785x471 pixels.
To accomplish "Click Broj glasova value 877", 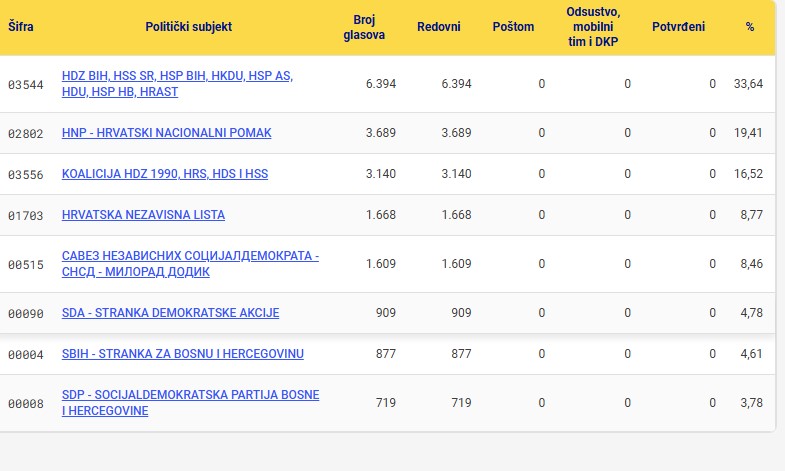I will pos(386,354).
